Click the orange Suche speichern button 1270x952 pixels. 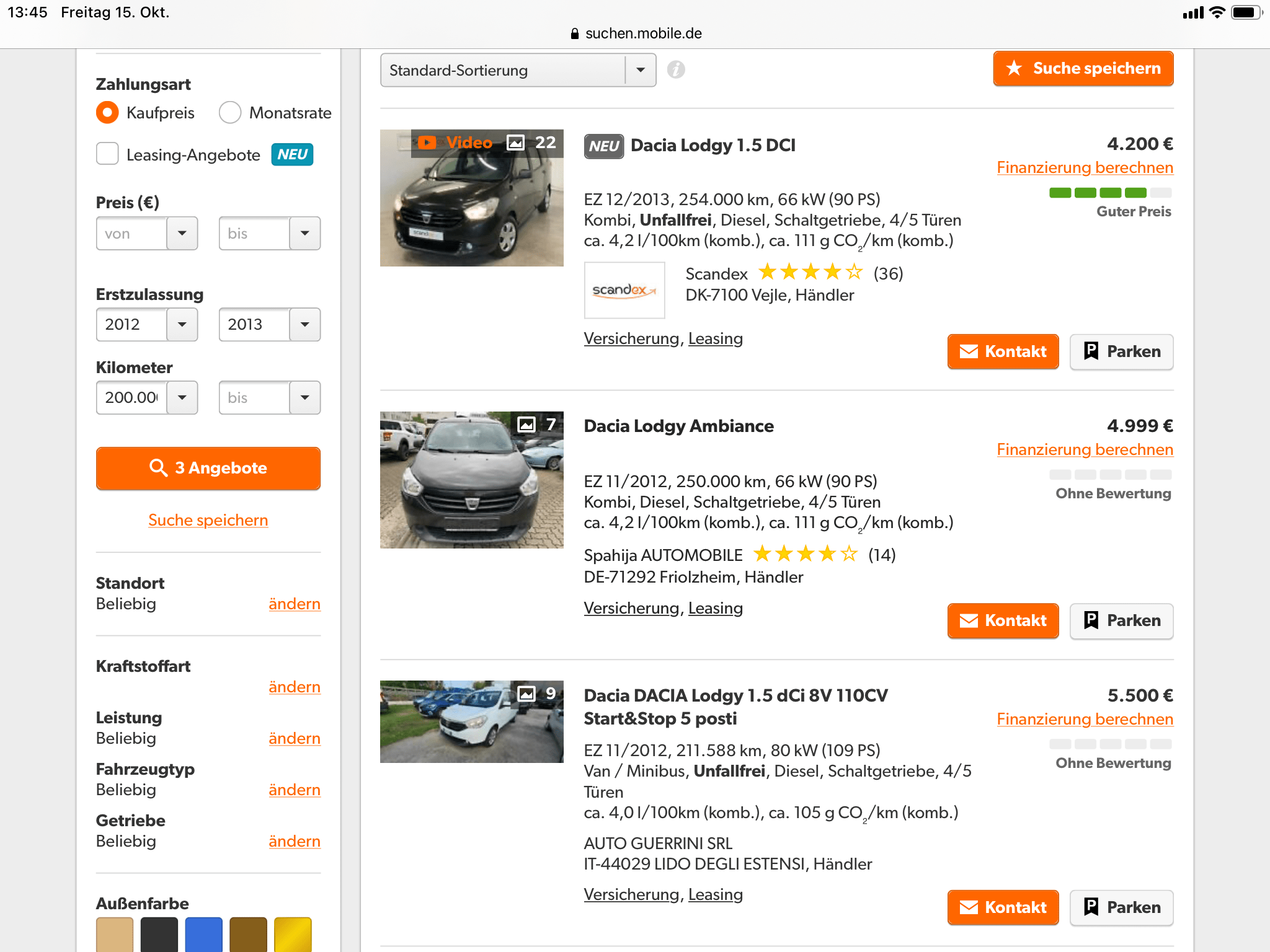coord(1083,68)
